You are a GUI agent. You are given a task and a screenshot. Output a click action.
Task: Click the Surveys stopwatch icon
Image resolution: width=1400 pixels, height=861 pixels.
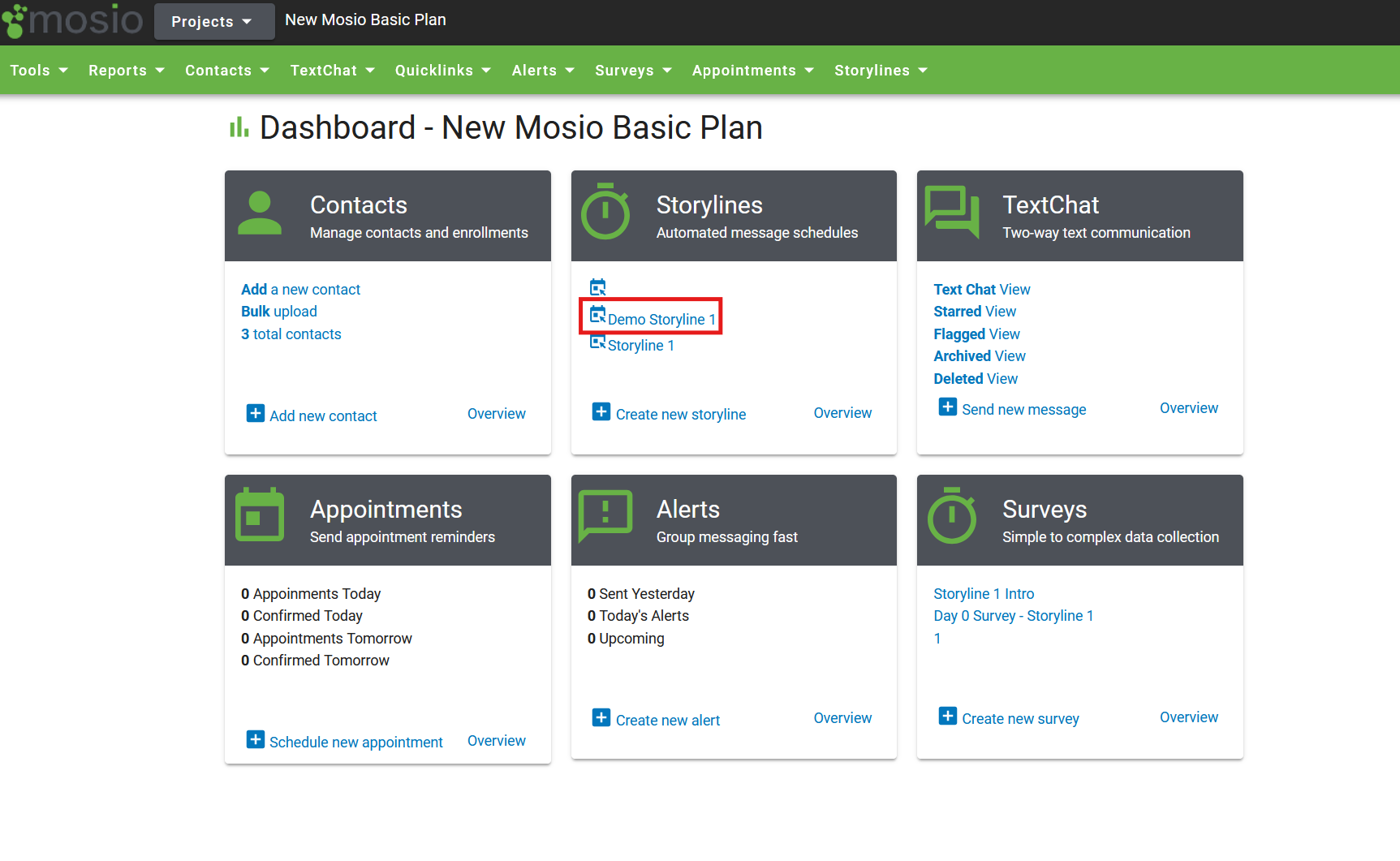(952, 515)
